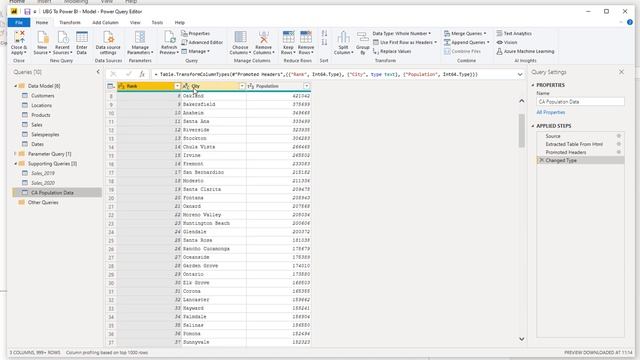
Task: Select the Rank column header
Action: (146, 86)
